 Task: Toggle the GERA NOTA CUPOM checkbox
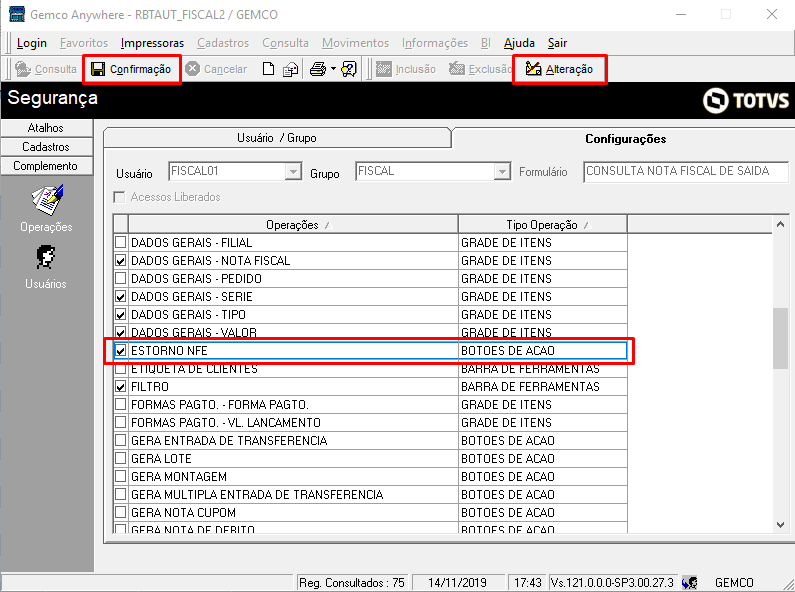tap(121, 512)
